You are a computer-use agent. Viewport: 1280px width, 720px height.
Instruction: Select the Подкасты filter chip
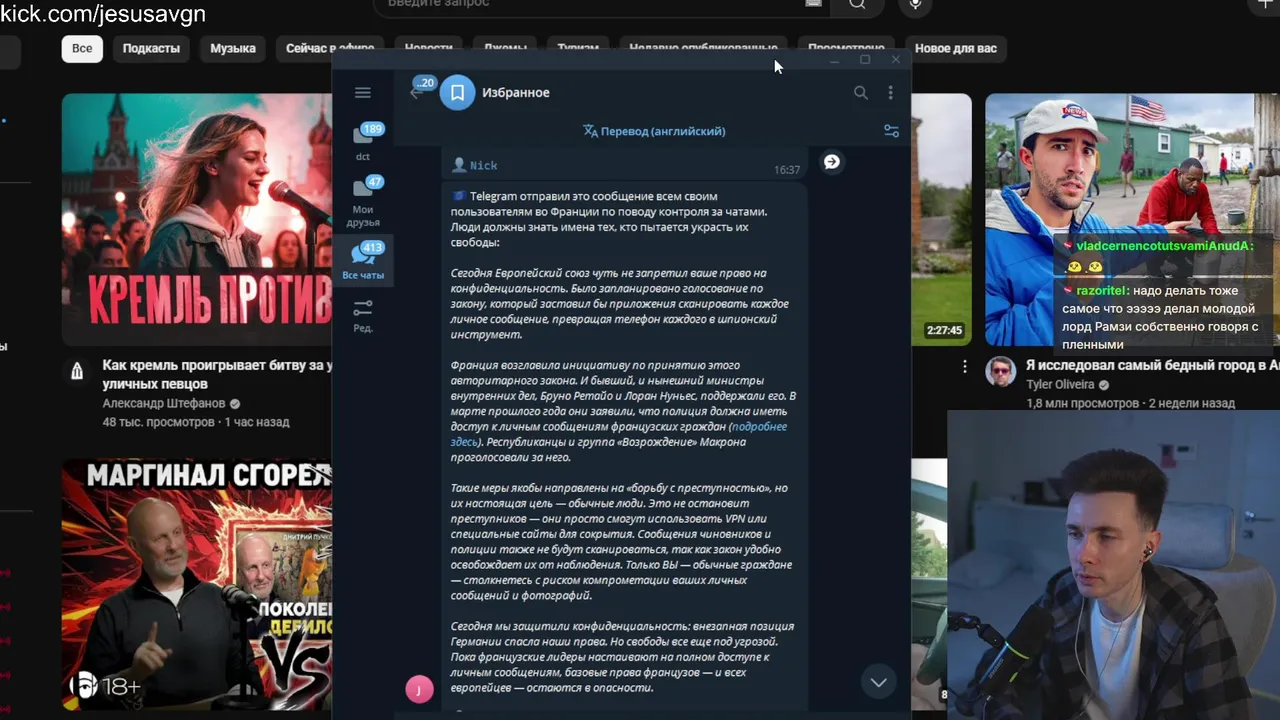(x=151, y=48)
